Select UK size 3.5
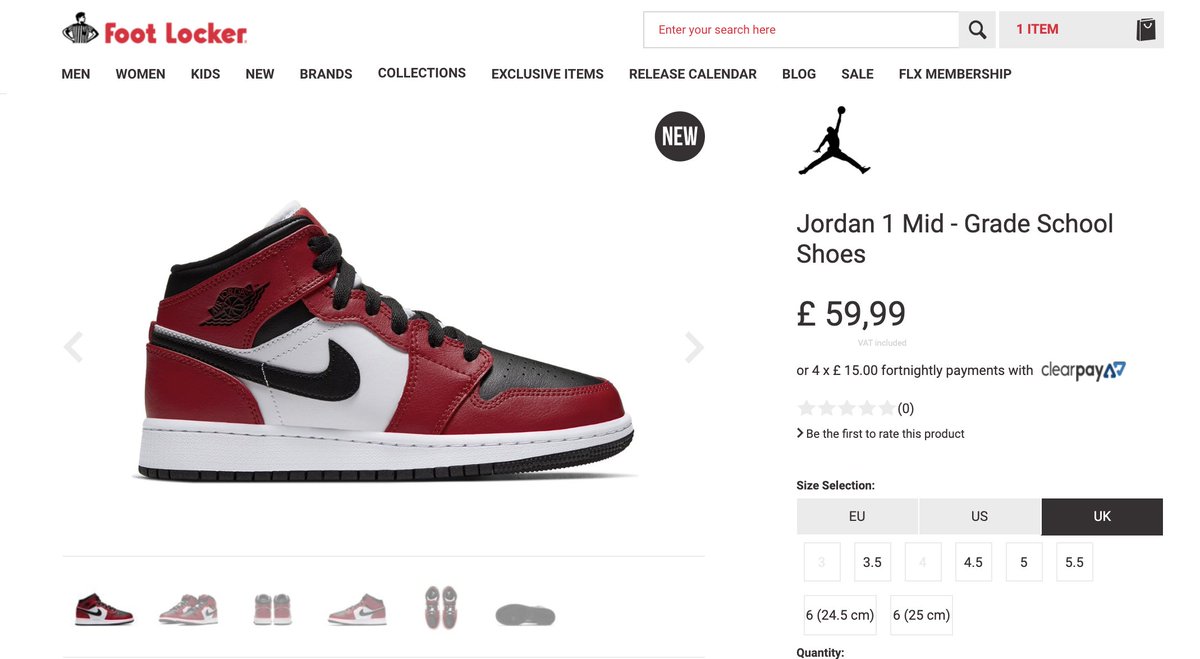Image resolution: width=1200 pixels, height=659 pixels. [872, 562]
